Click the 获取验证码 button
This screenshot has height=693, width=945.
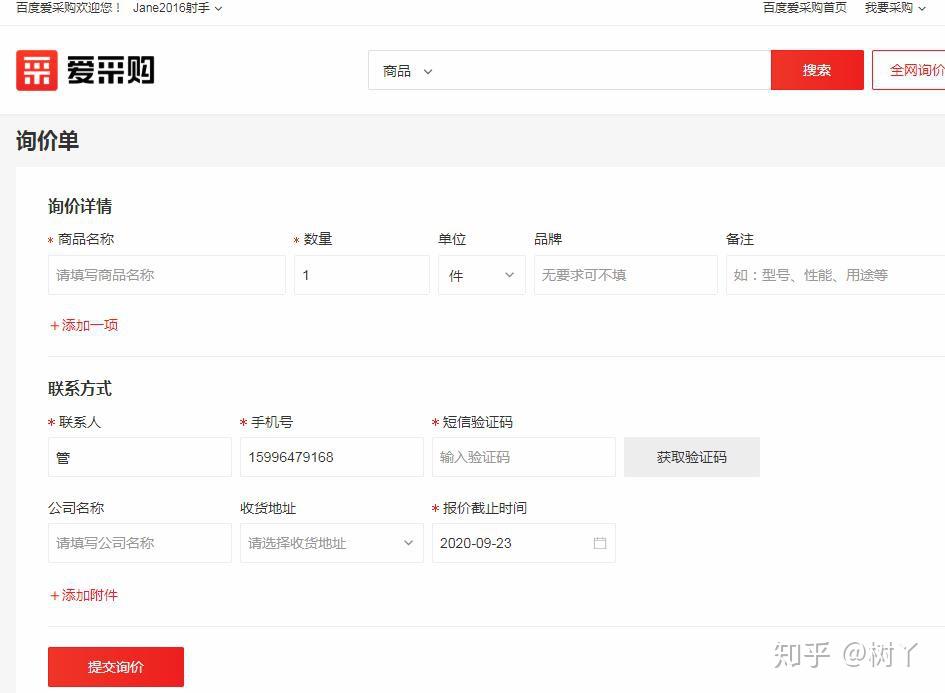(x=691, y=457)
